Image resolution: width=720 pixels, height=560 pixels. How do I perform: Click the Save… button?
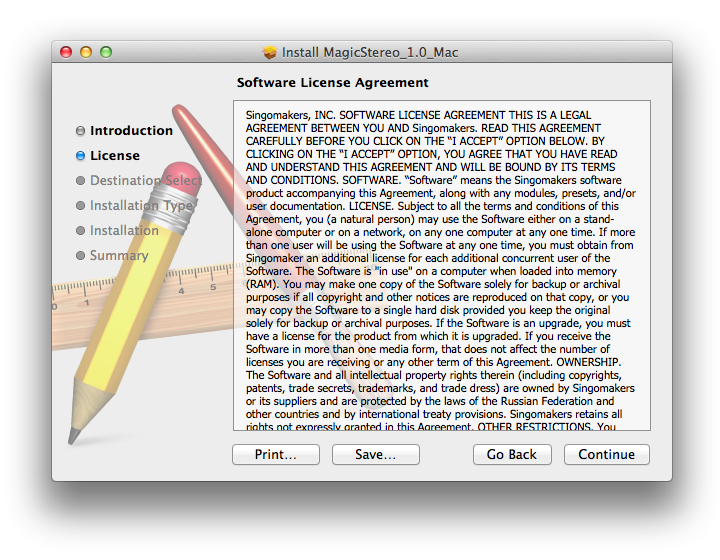coord(376,454)
